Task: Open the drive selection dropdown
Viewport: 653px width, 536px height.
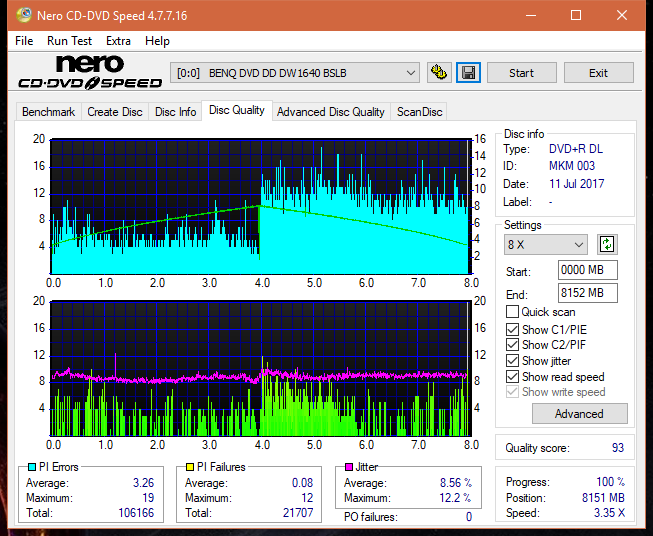Action: (x=295, y=73)
